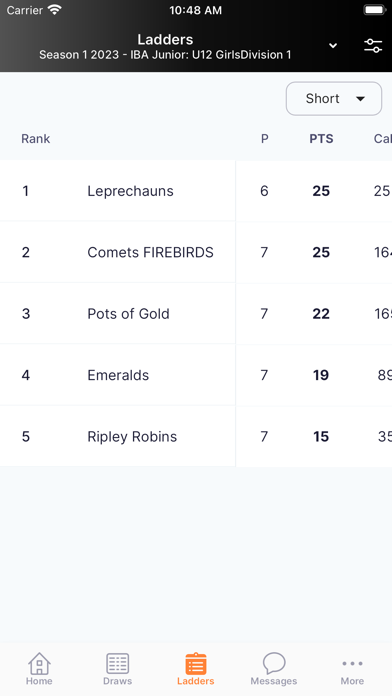Click the battery status icon
Viewport: 392px width, 696px height.
(374, 10)
